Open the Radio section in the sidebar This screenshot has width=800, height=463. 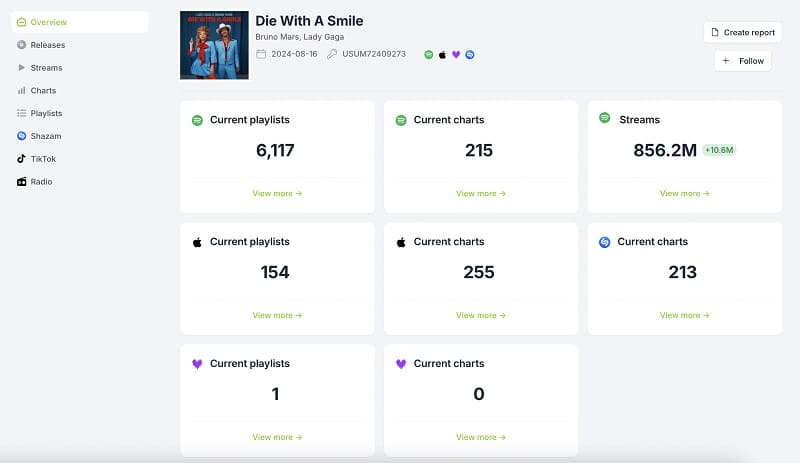(41, 182)
